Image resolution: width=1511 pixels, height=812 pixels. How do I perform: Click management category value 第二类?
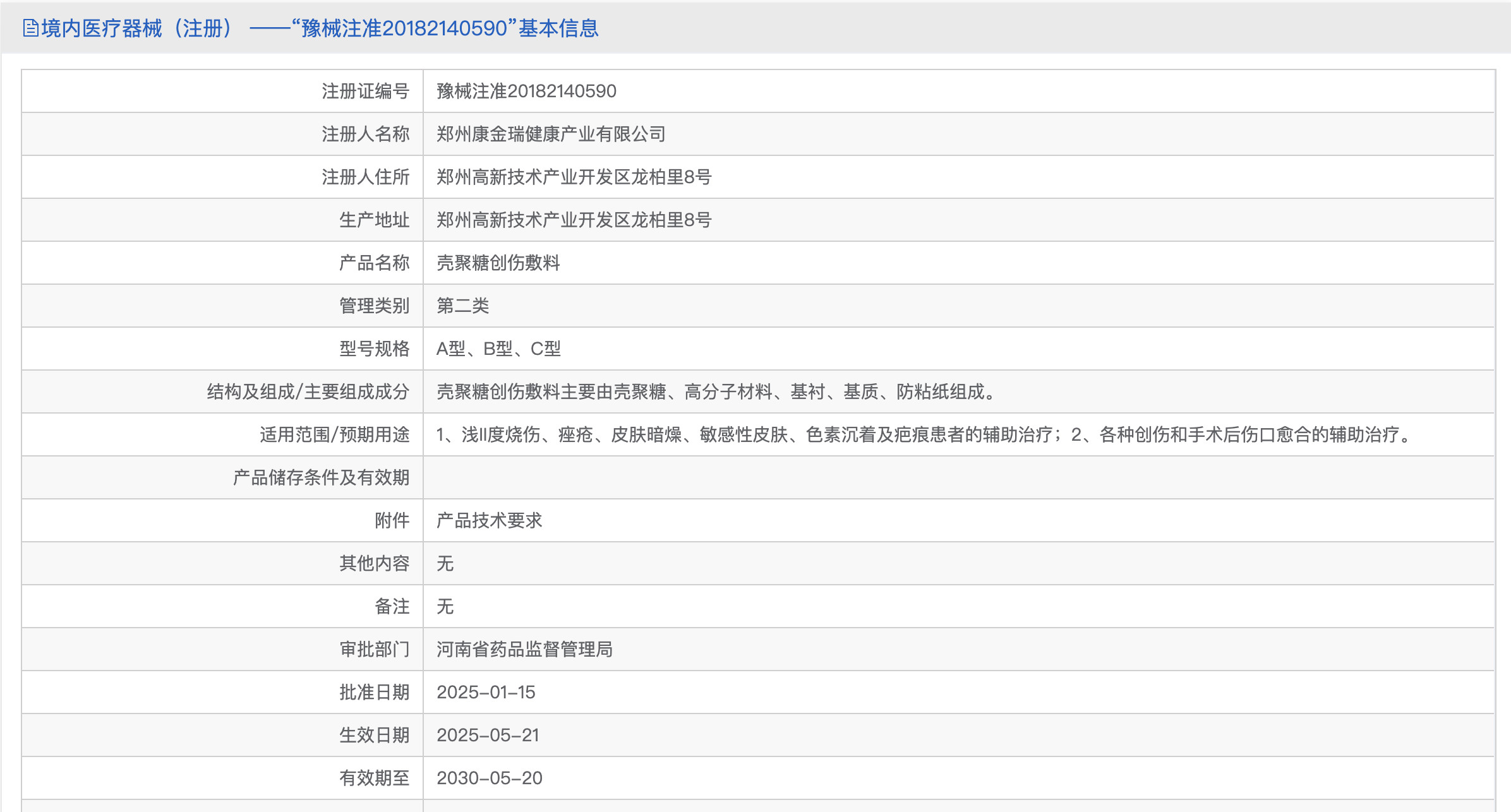tap(462, 306)
